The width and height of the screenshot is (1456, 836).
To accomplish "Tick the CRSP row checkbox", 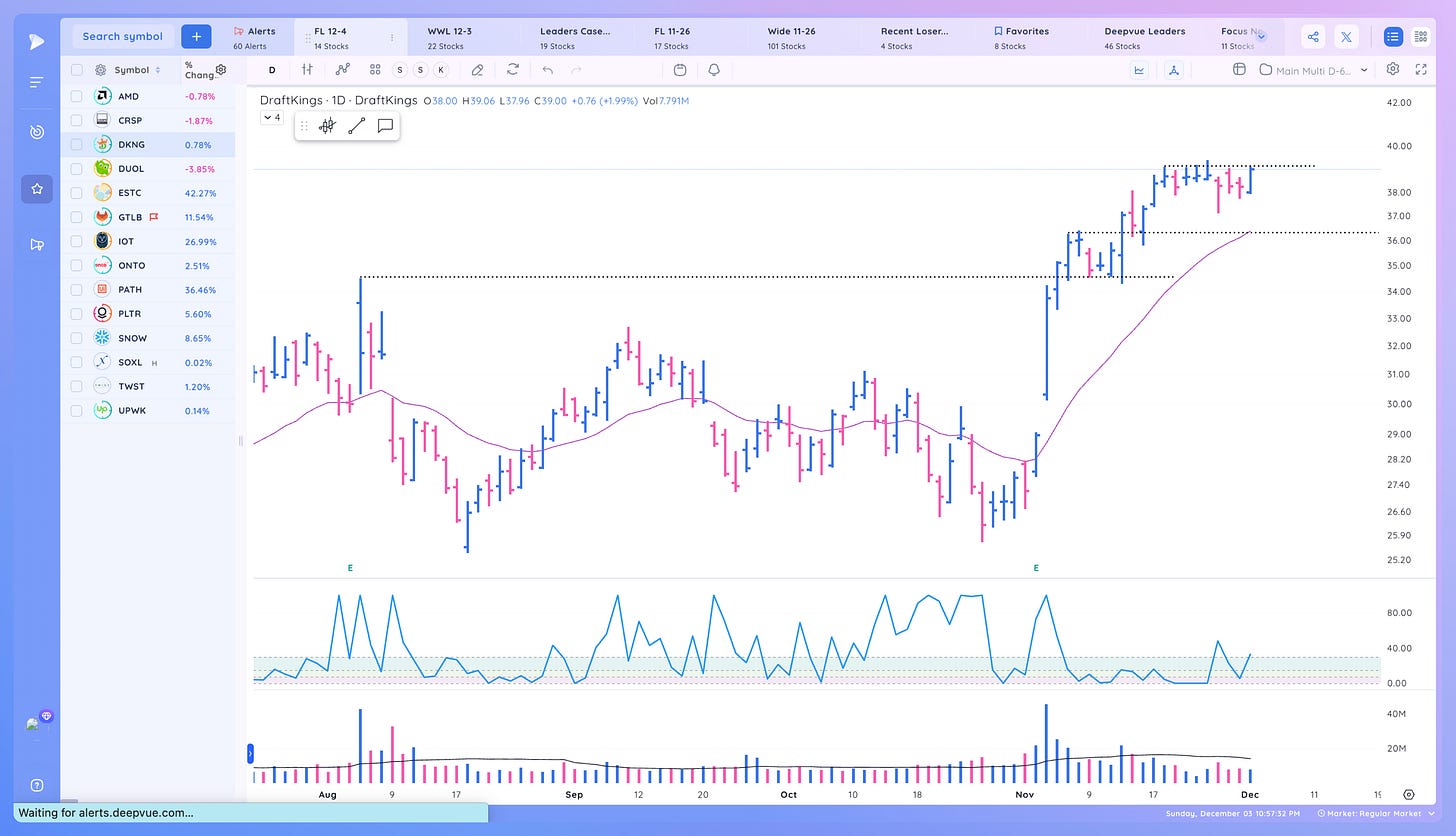I will pyautogui.click(x=77, y=120).
